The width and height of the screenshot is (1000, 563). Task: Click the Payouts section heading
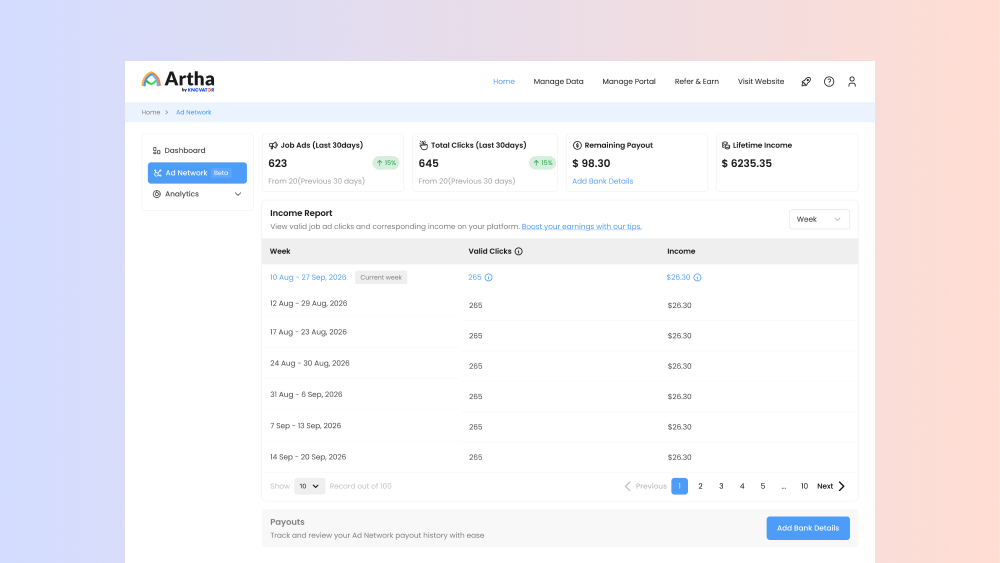pyautogui.click(x=287, y=522)
